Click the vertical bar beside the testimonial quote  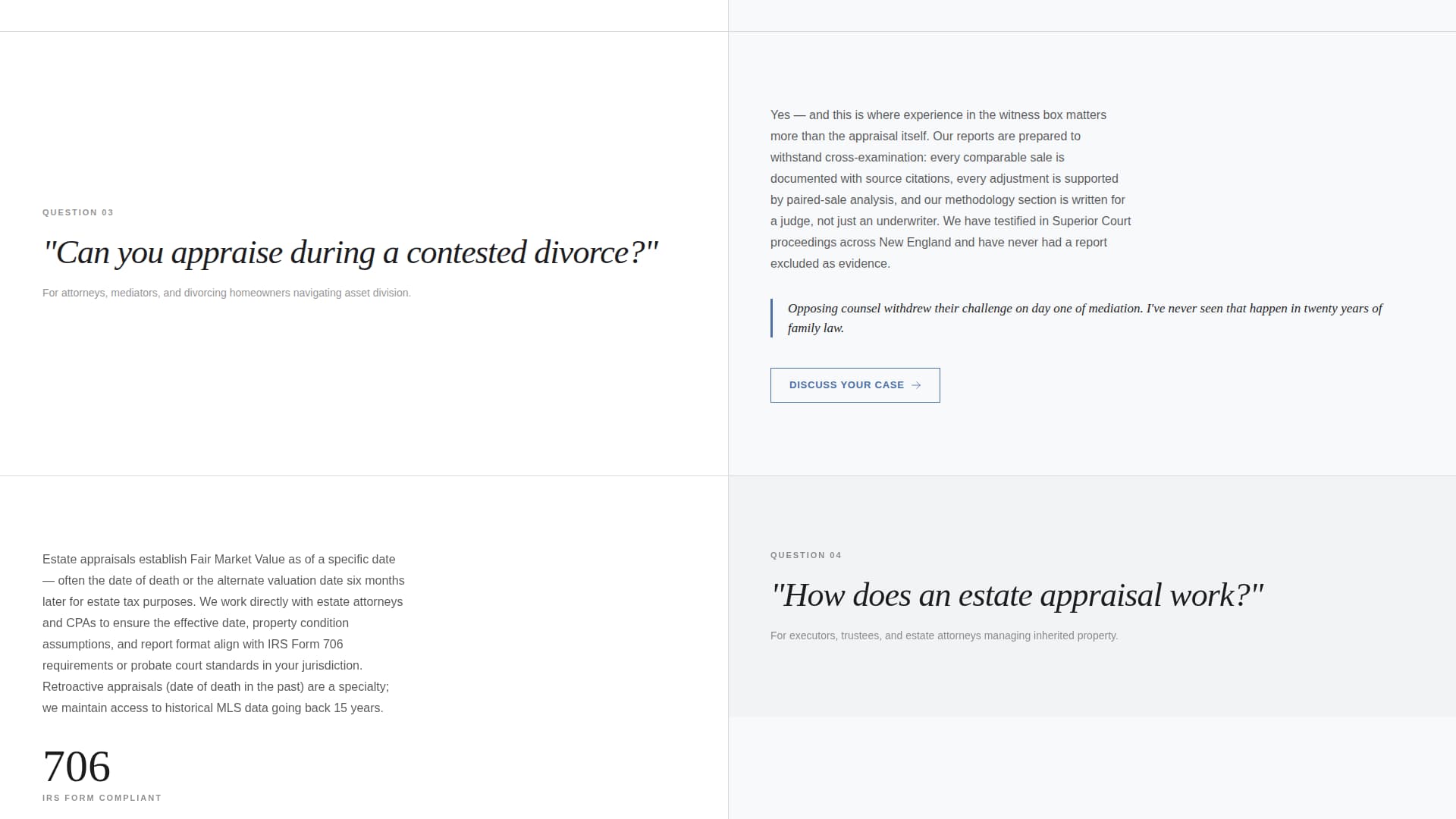pyautogui.click(x=772, y=318)
